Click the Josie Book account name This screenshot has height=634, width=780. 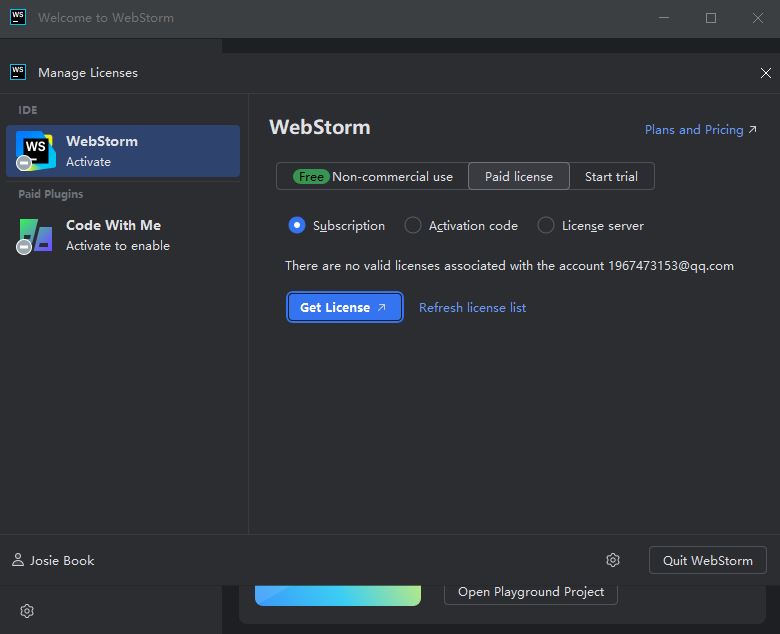(62, 560)
